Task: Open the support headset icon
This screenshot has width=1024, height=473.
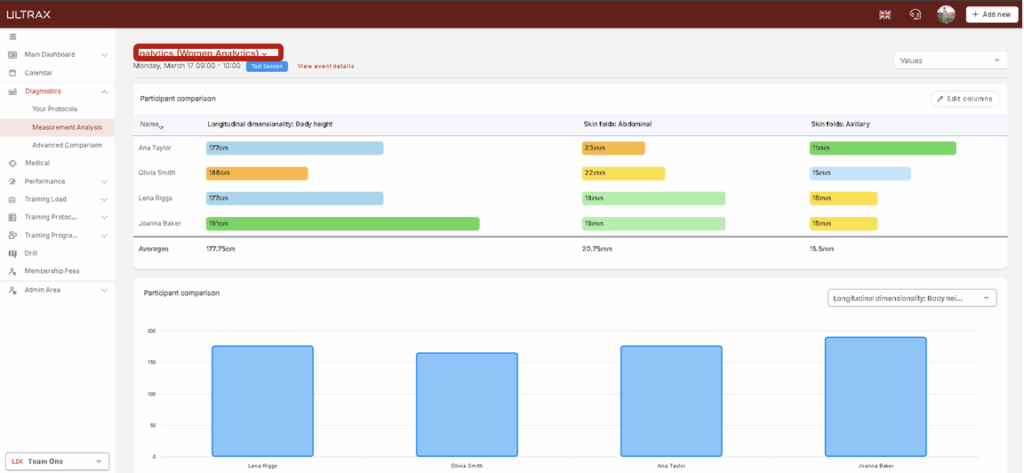Action: [914, 14]
